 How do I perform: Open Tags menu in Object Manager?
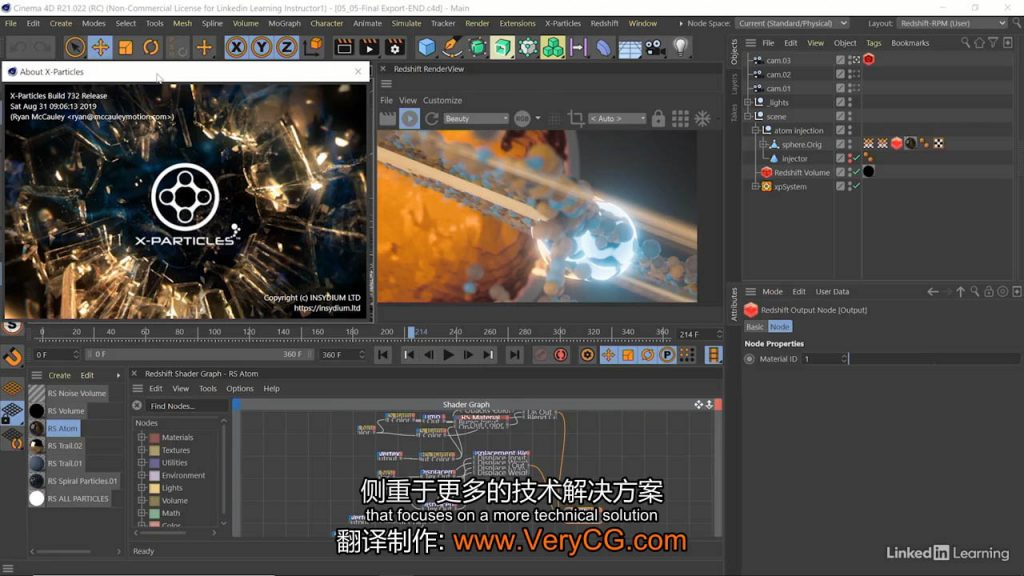click(x=873, y=43)
